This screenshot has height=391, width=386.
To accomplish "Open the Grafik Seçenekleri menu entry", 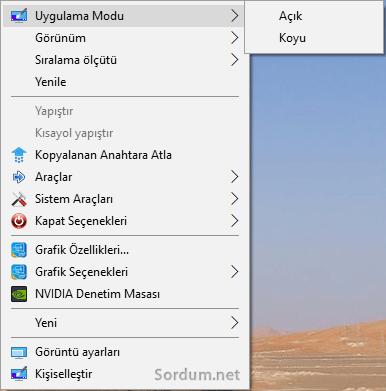I will coord(125,272).
